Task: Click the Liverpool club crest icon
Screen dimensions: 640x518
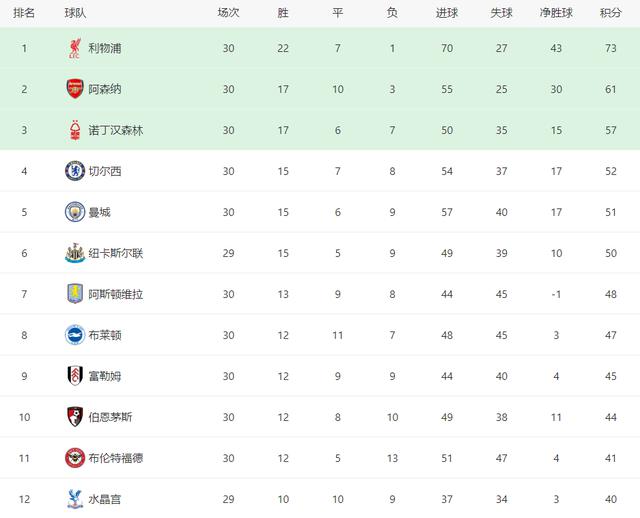Action: coord(75,48)
